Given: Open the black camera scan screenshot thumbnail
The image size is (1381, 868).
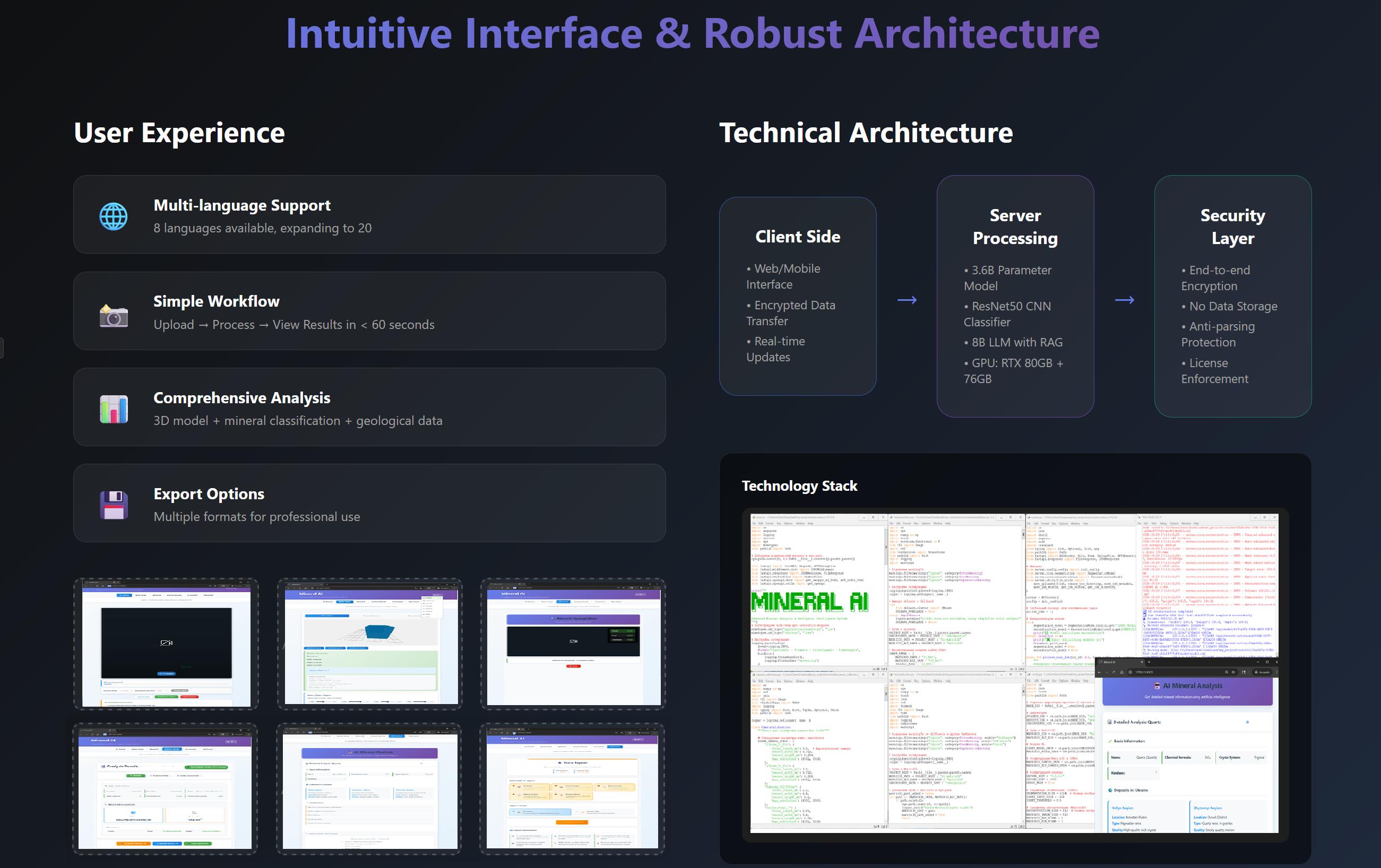Looking at the screenshot, I should point(166,644).
